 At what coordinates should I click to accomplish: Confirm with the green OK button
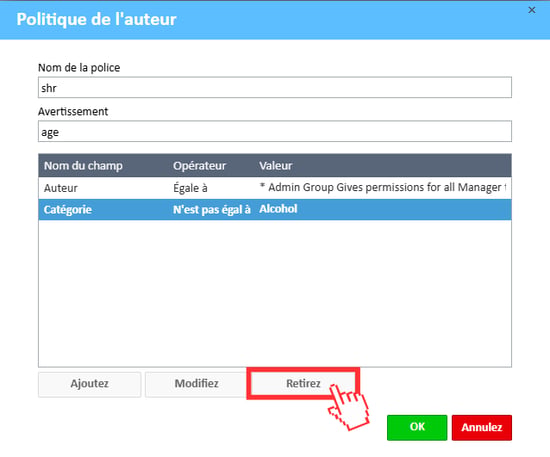click(x=417, y=427)
